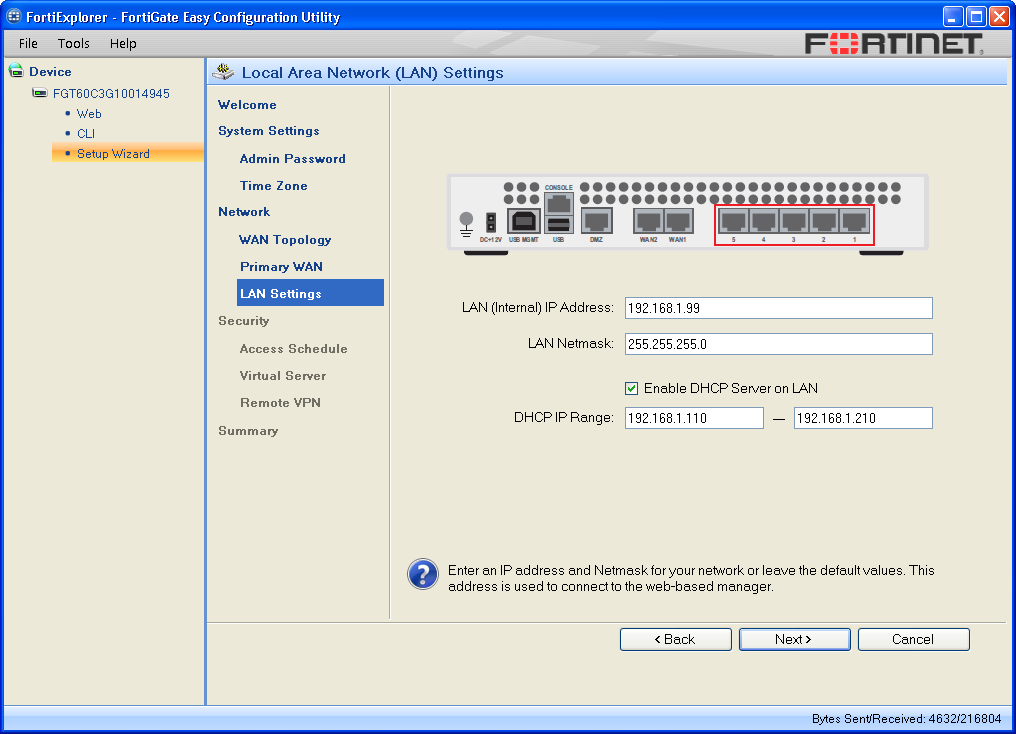Click the Device globe icon in sidebar

click(x=16, y=71)
